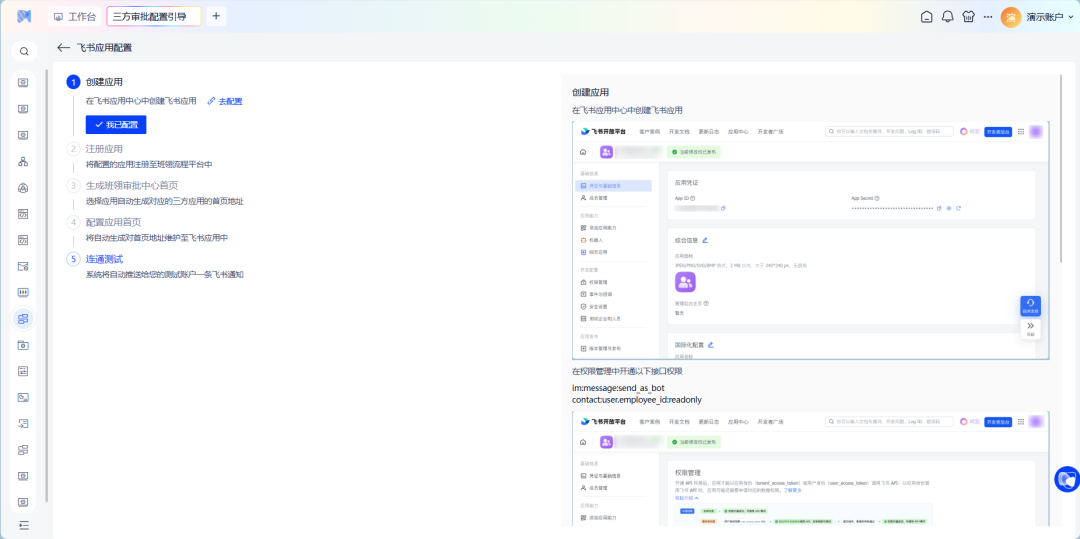Click the highlighted workflow icon in sidebar
The width and height of the screenshot is (1080, 539).
click(24, 319)
